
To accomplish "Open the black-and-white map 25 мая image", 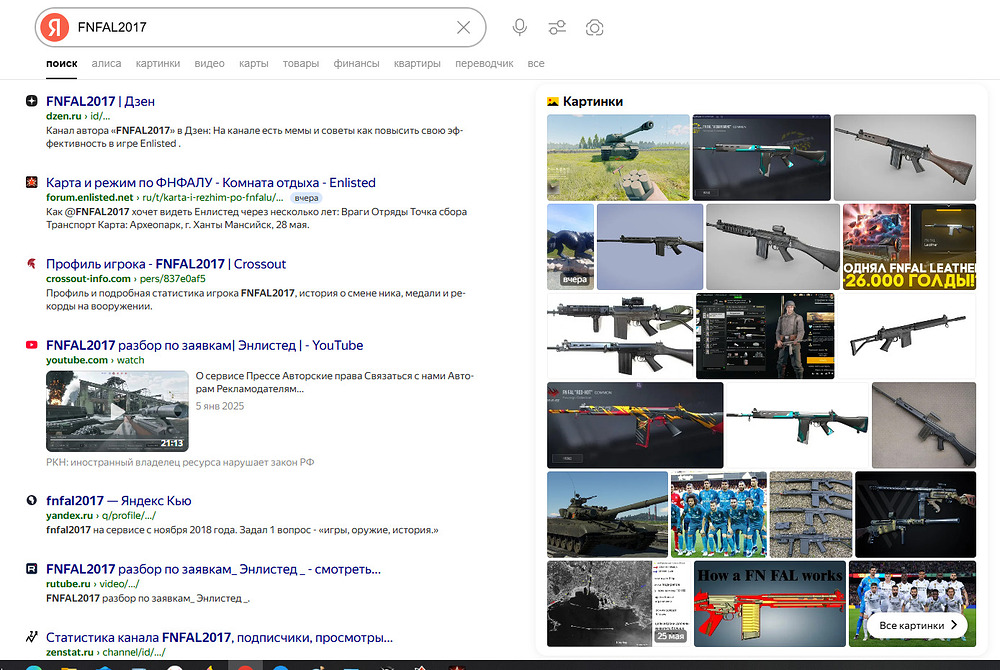I will point(619,604).
